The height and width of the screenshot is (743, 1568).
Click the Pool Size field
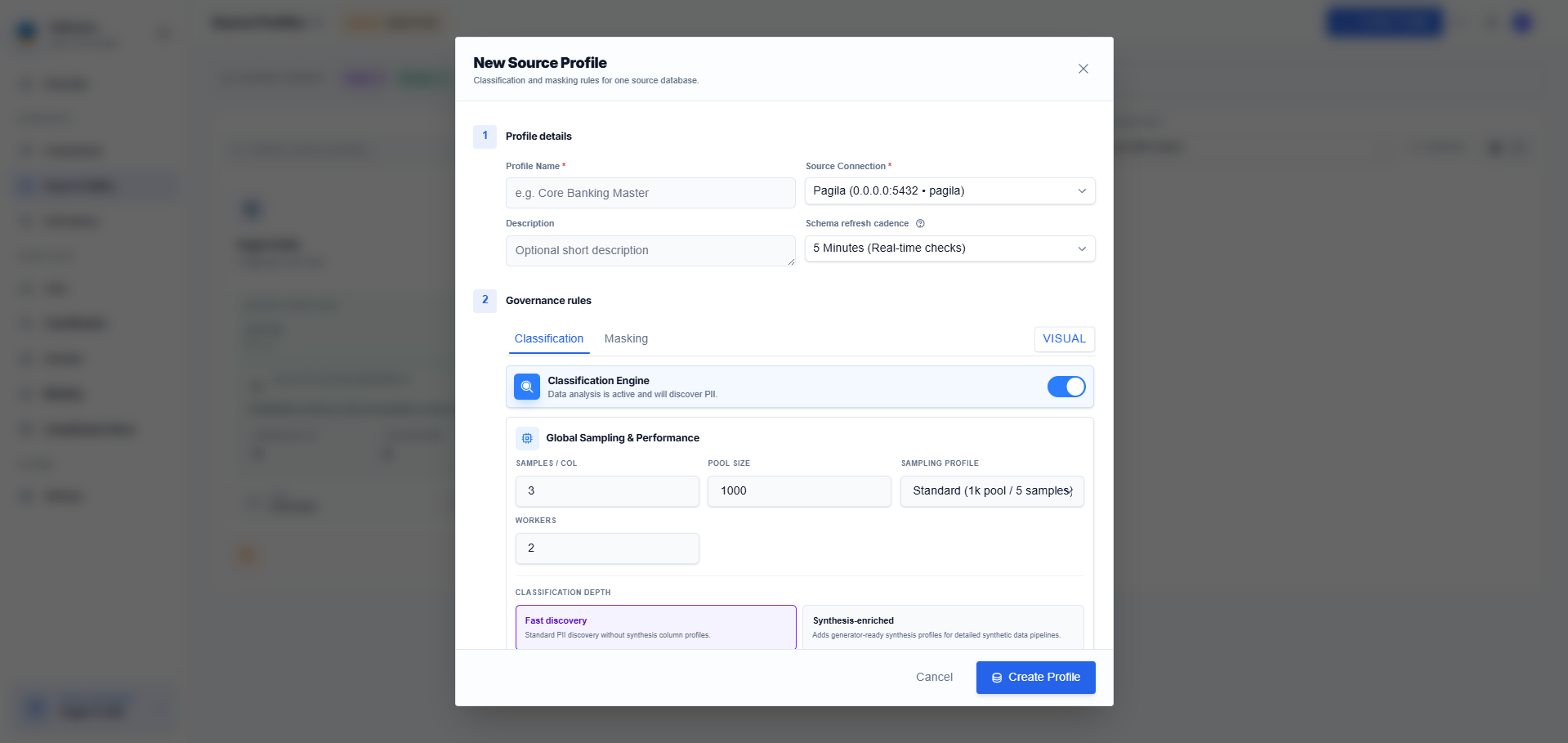799,491
